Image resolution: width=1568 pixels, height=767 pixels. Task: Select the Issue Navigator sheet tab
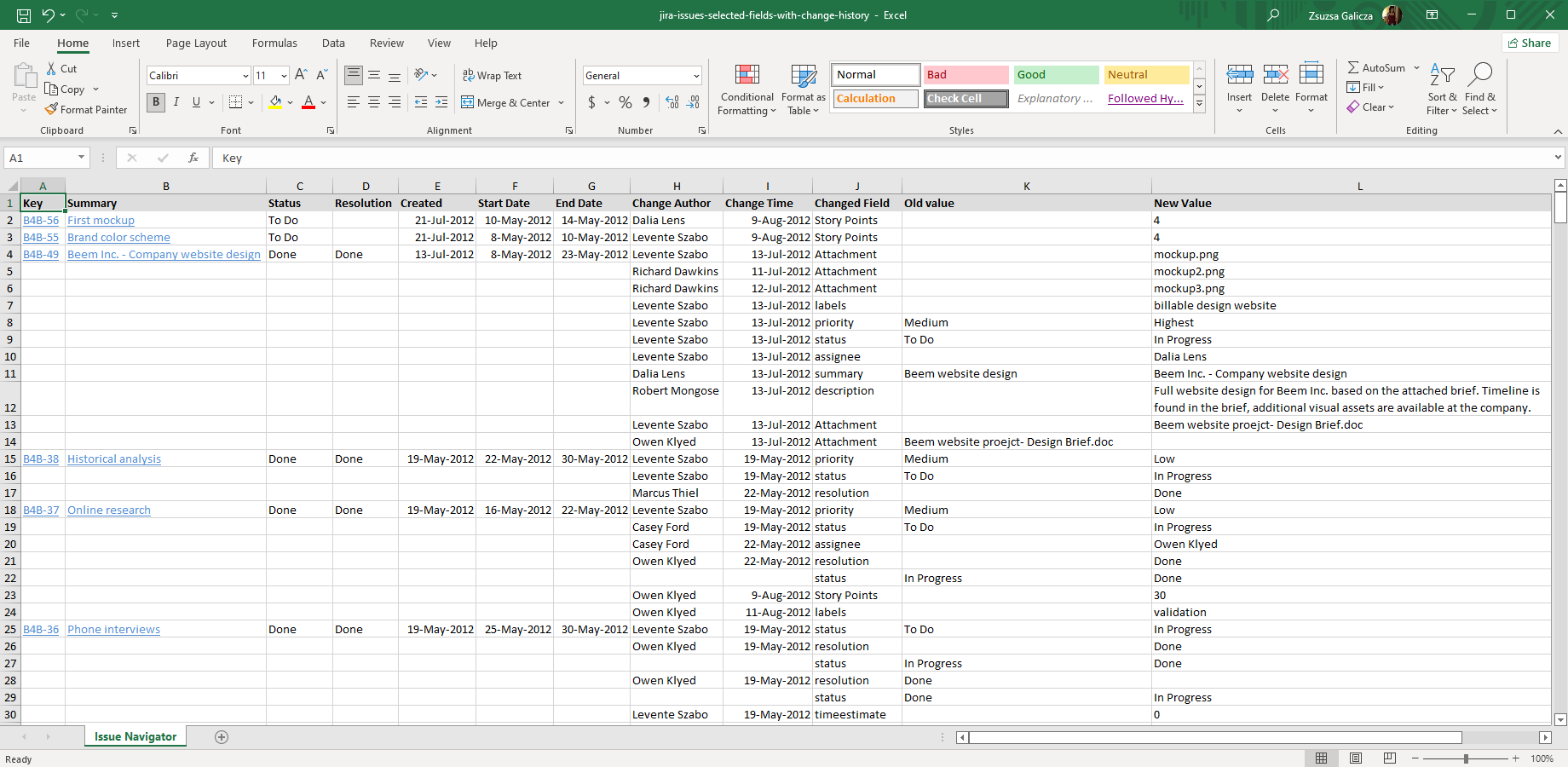[135, 737]
